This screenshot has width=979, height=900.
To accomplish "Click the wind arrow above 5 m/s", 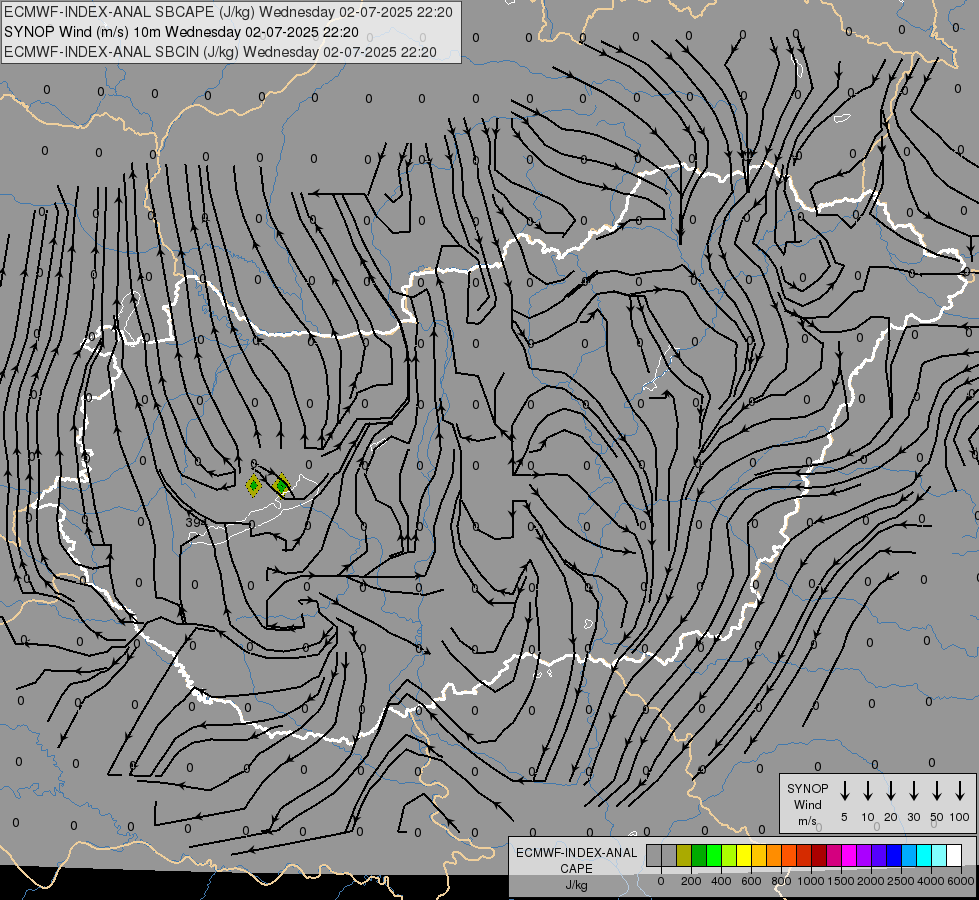I will tap(844, 791).
